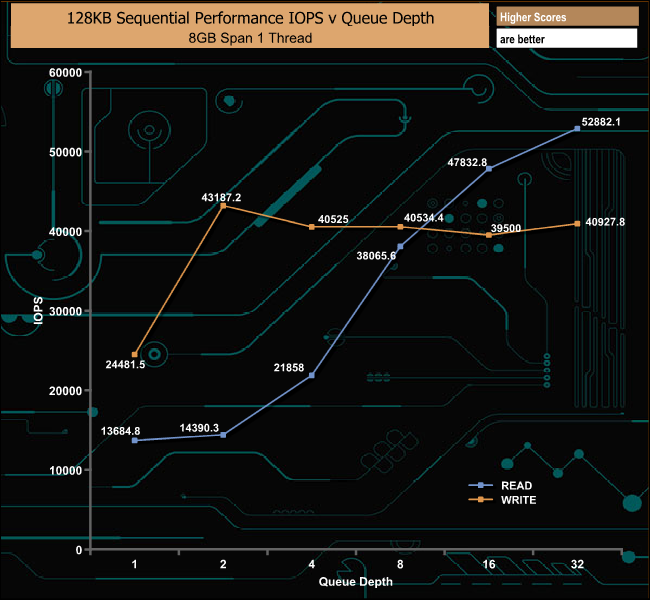Click the 'are better' label box

click(567, 39)
